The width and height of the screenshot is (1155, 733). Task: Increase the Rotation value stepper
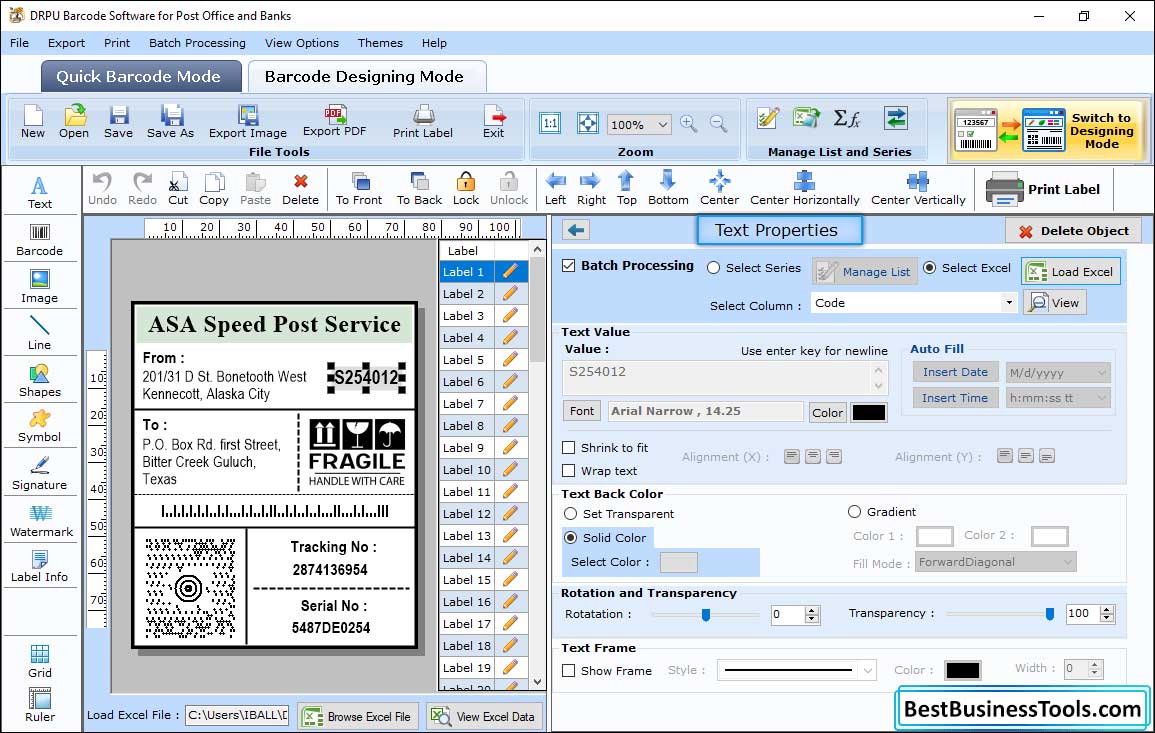coord(812,610)
